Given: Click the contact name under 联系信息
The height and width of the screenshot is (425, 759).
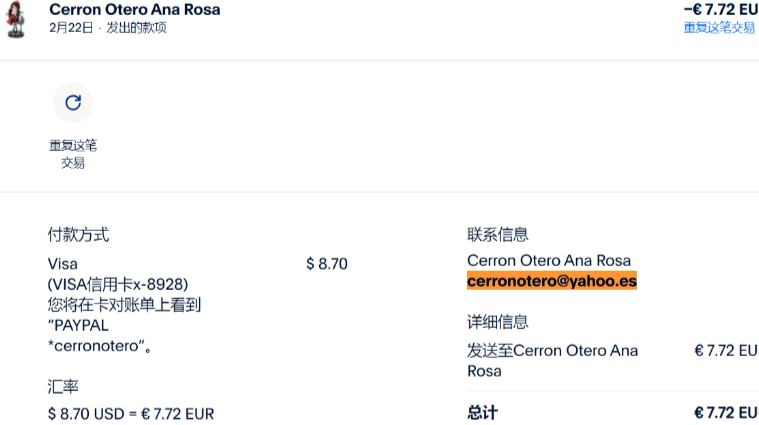Looking at the screenshot, I should [x=549, y=261].
